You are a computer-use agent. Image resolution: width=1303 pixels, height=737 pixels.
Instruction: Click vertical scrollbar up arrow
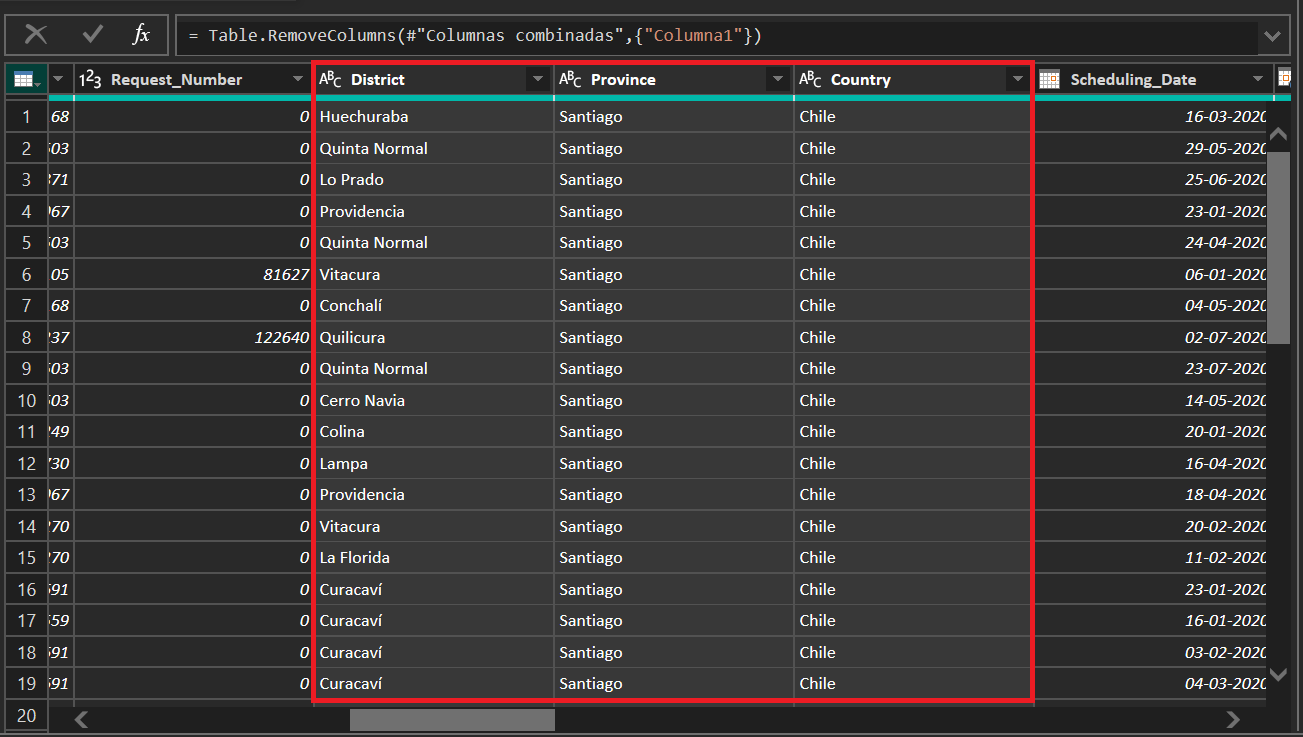(x=1278, y=133)
